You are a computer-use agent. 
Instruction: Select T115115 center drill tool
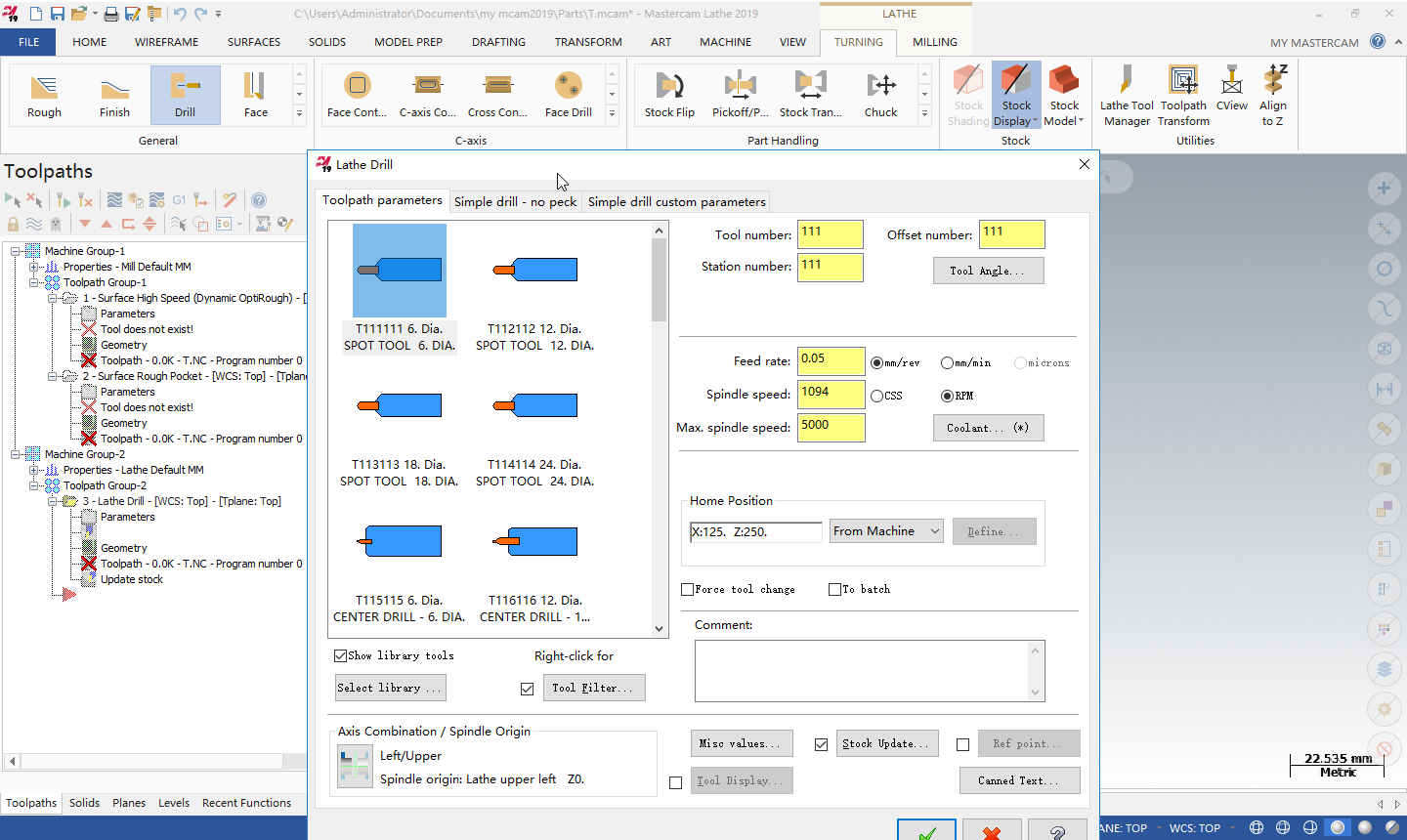[400, 541]
